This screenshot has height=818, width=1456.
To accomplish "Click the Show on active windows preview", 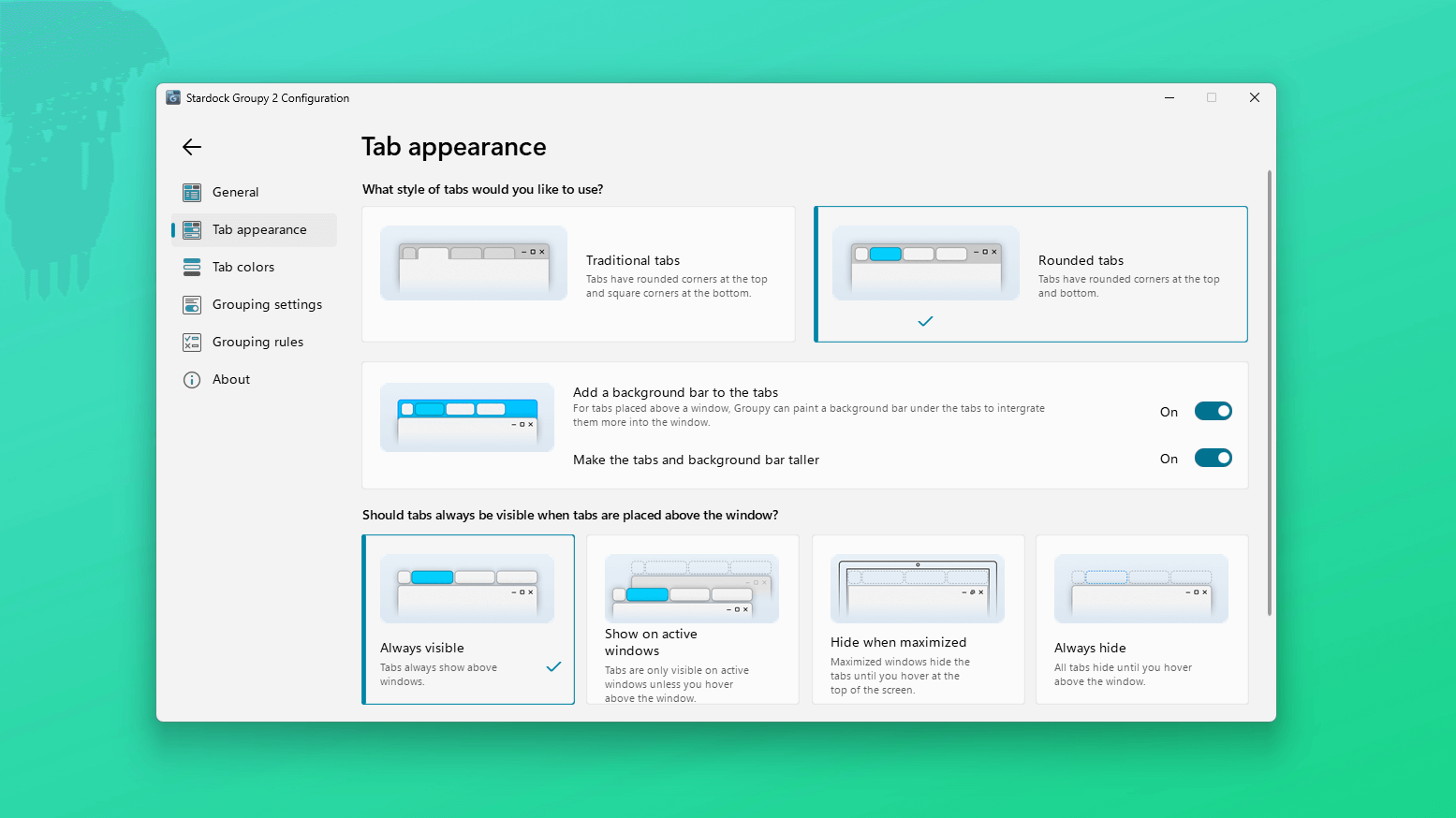I will coord(692,589).
